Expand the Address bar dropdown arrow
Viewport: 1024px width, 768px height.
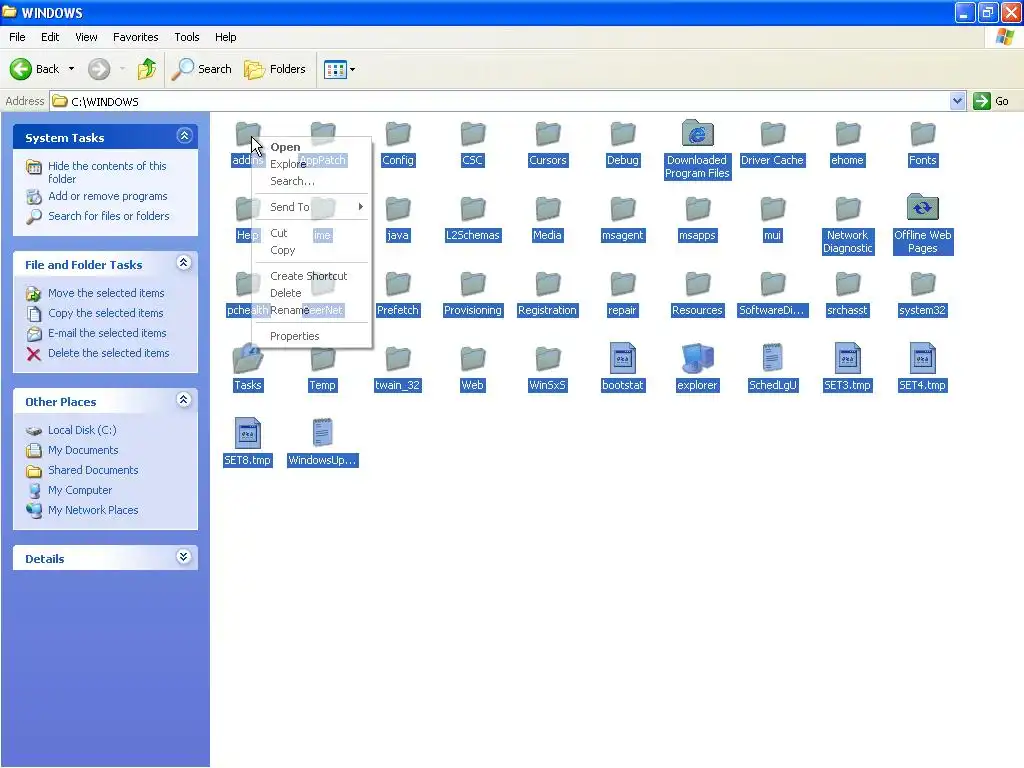[x=957, y=101]
